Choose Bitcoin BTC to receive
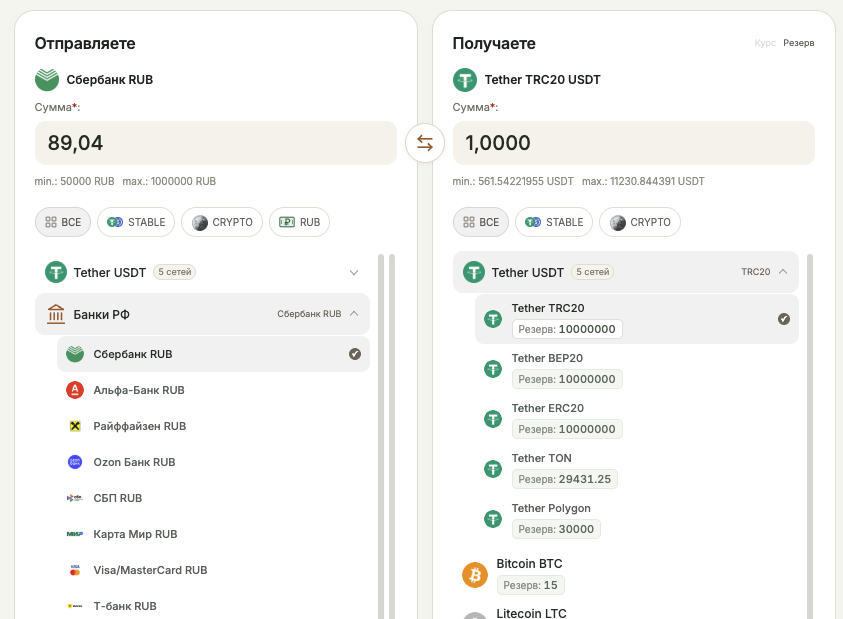This screenshot has height=619, width=843. click(626, 575)
